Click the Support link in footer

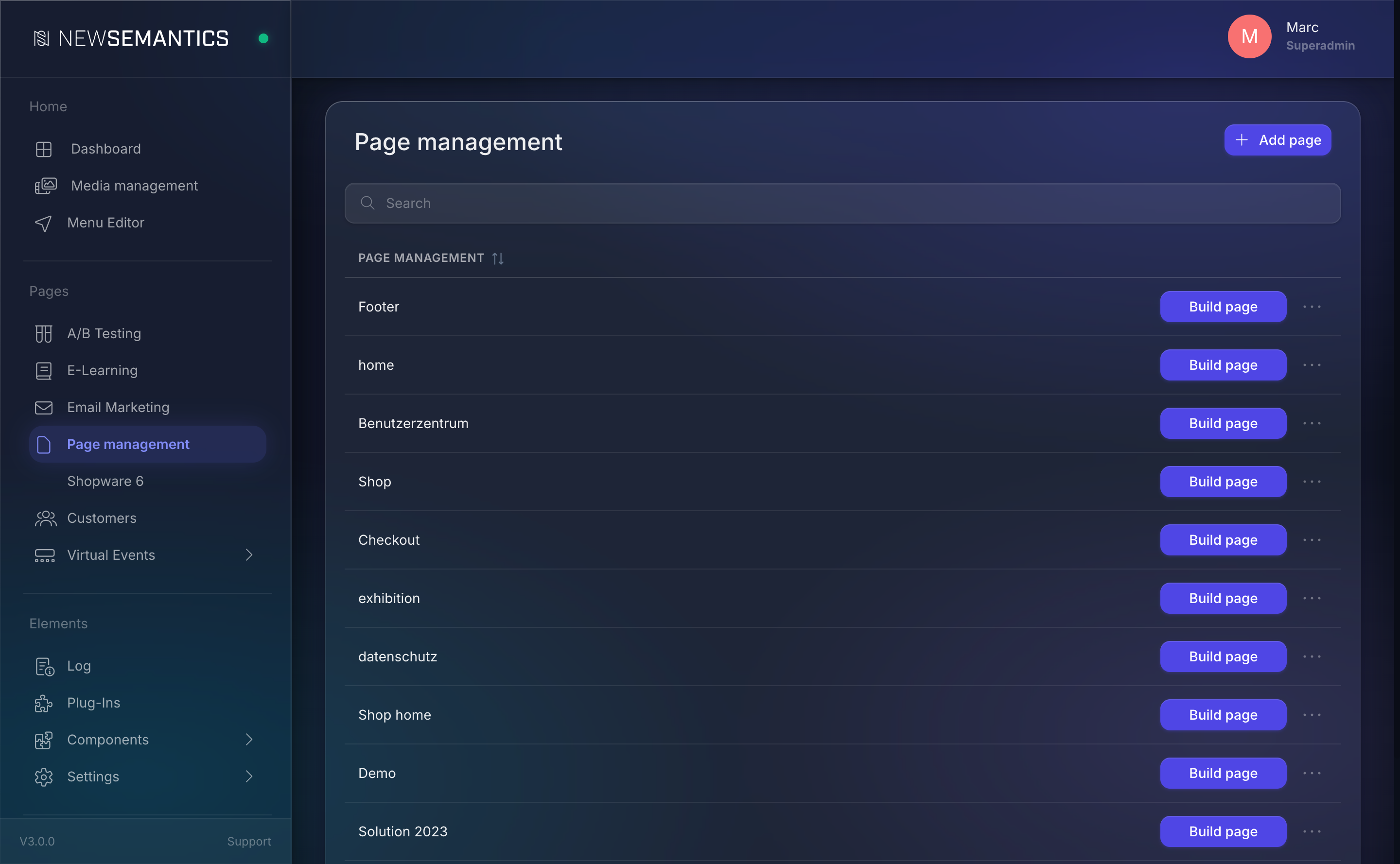[249, 842]
